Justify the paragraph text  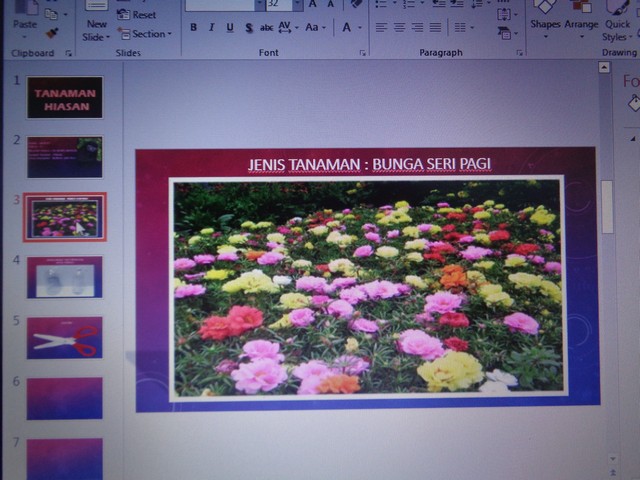point(434,28)
